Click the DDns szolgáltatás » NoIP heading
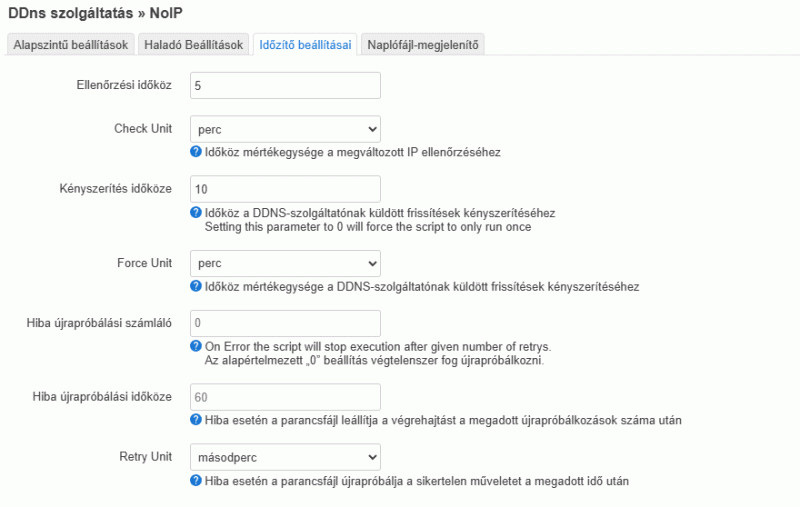Screen dimensions: 800x507 95,13
